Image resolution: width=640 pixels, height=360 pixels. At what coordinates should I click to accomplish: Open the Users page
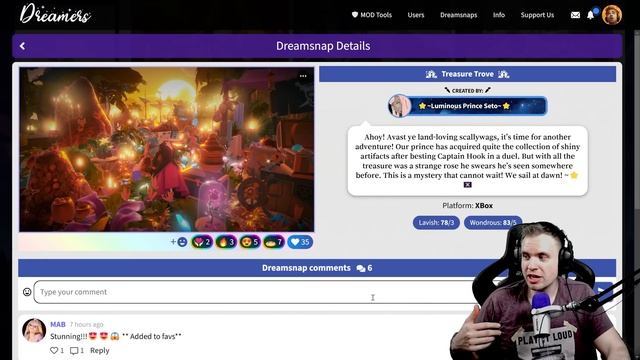416,15
